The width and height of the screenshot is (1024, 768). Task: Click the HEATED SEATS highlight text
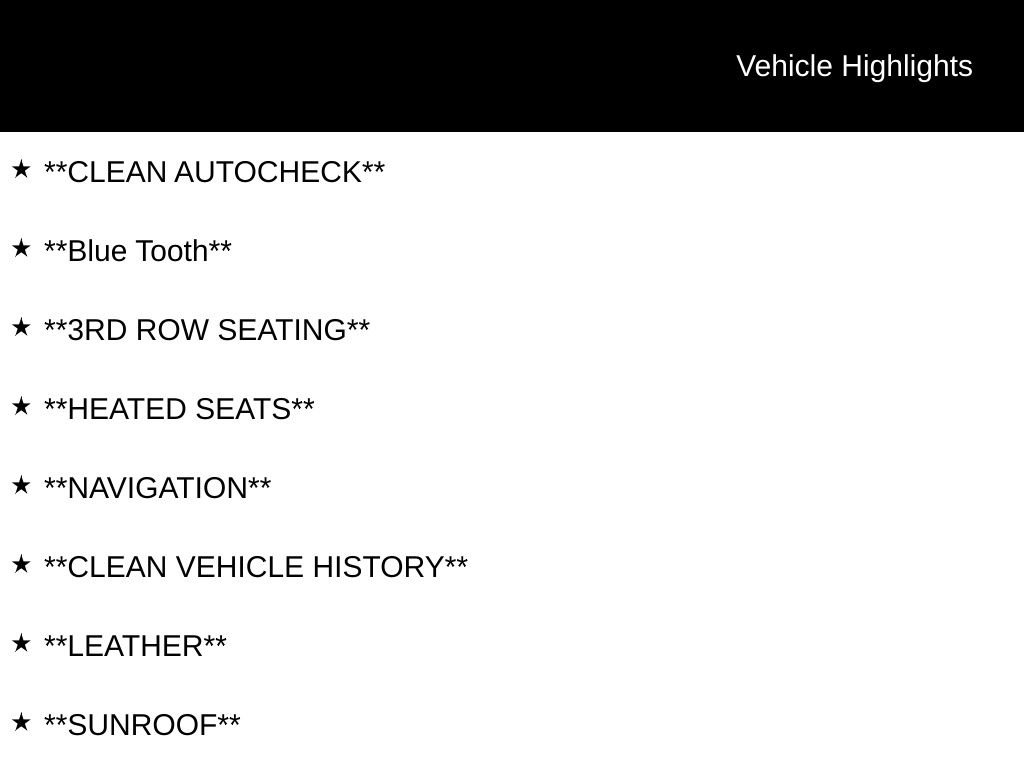pos(179,409)
